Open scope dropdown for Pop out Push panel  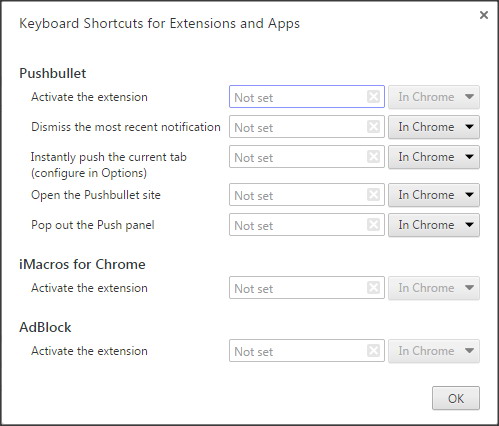[x=434, y=225]
